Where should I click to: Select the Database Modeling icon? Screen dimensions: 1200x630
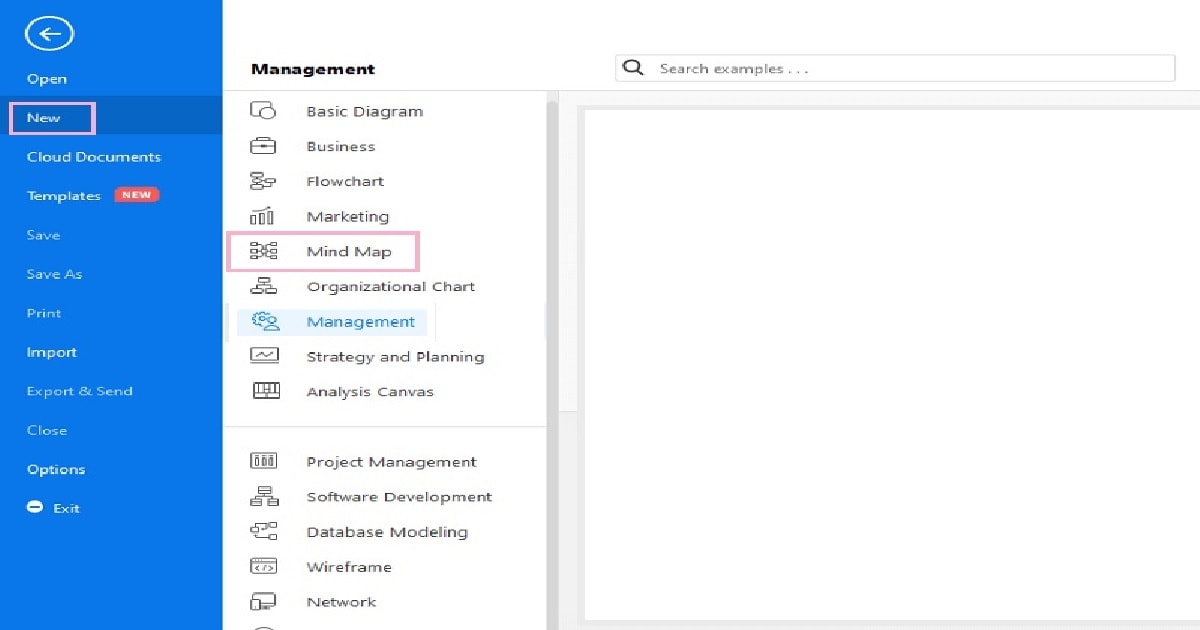(264, 531)
